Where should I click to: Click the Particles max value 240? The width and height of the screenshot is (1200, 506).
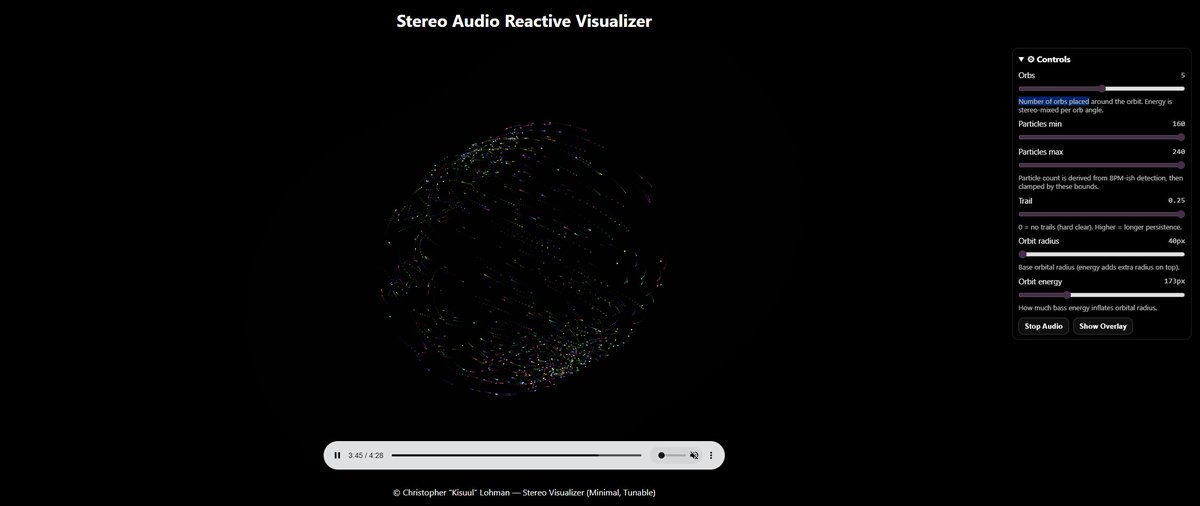(1178, 152)
